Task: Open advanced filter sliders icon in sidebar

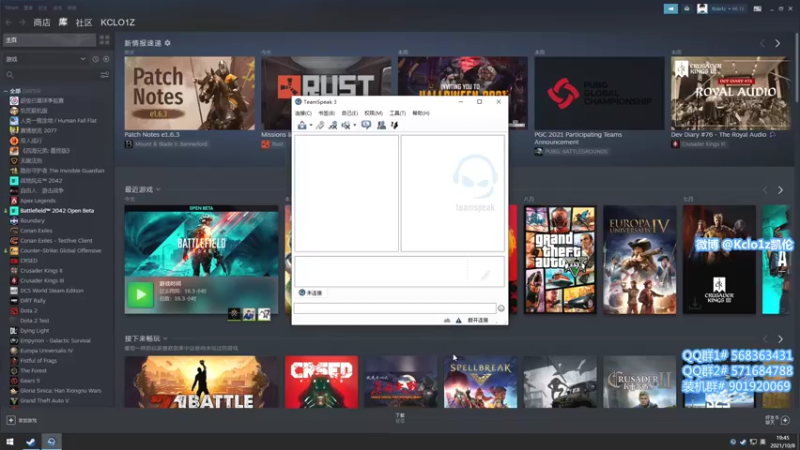Action: [105, 75]
